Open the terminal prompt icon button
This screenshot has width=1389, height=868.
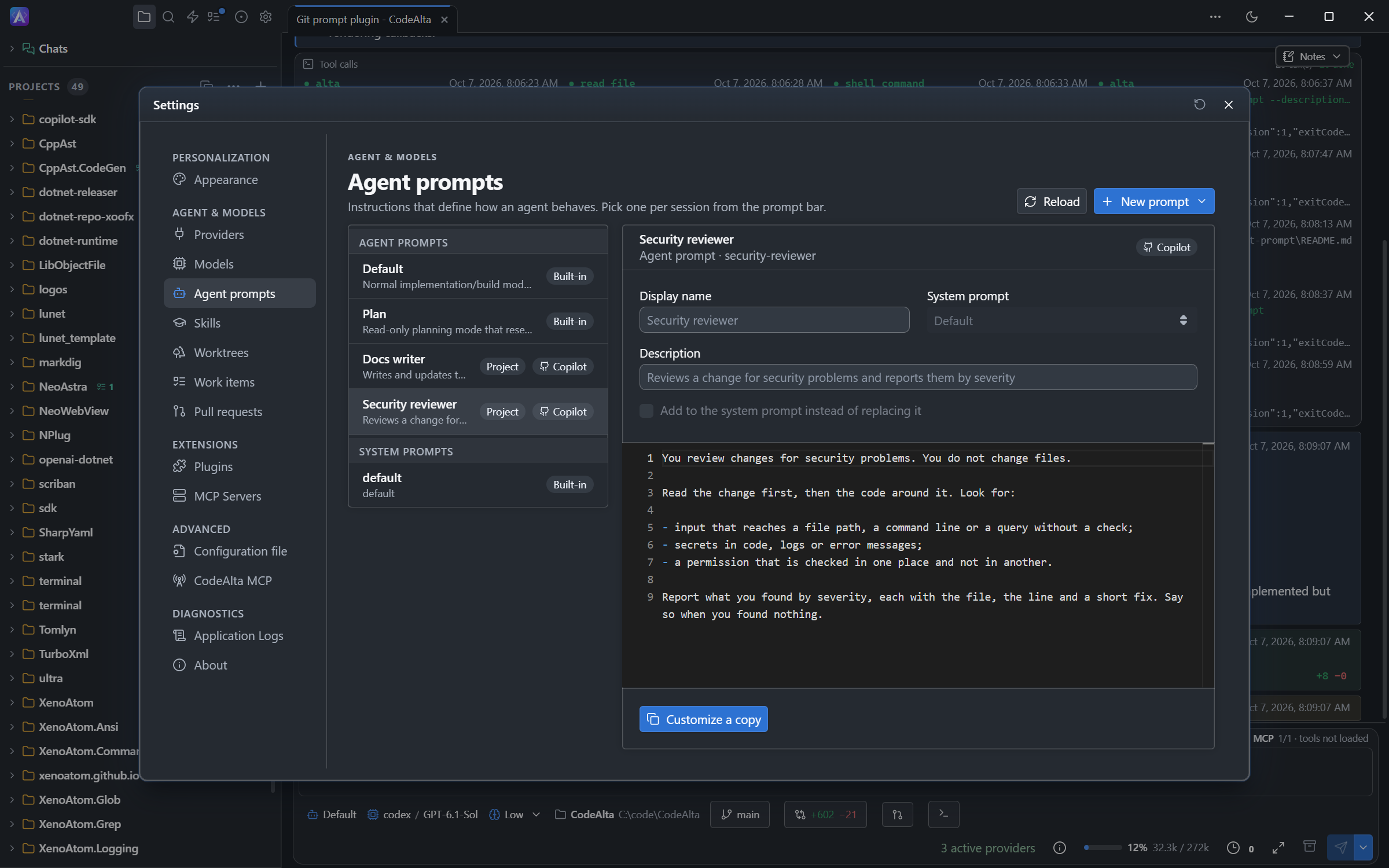coord(943,814)
